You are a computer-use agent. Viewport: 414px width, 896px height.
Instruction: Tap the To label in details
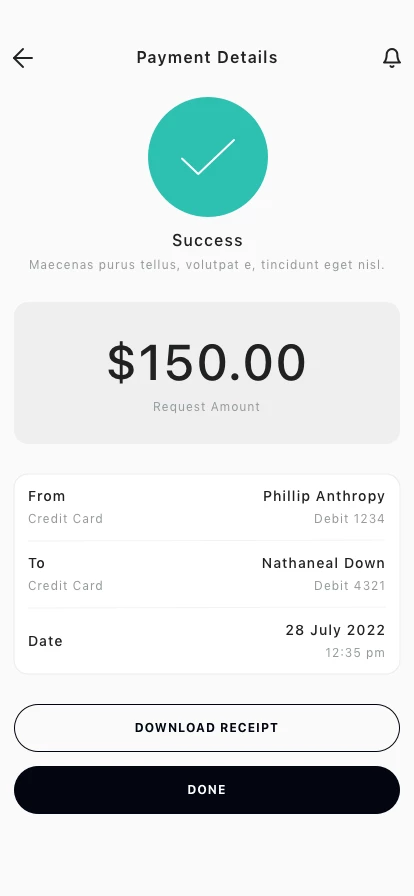click(x=37, y=563)
